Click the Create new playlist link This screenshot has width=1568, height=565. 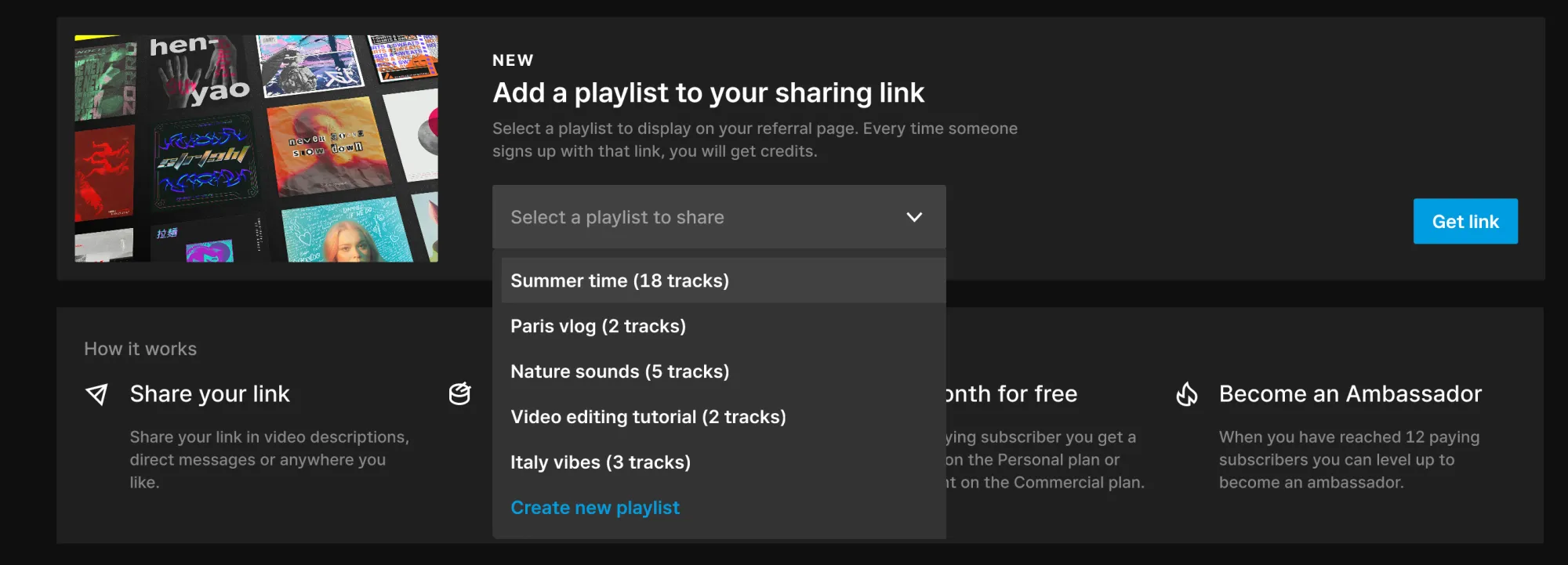click(x=595, y=508)
